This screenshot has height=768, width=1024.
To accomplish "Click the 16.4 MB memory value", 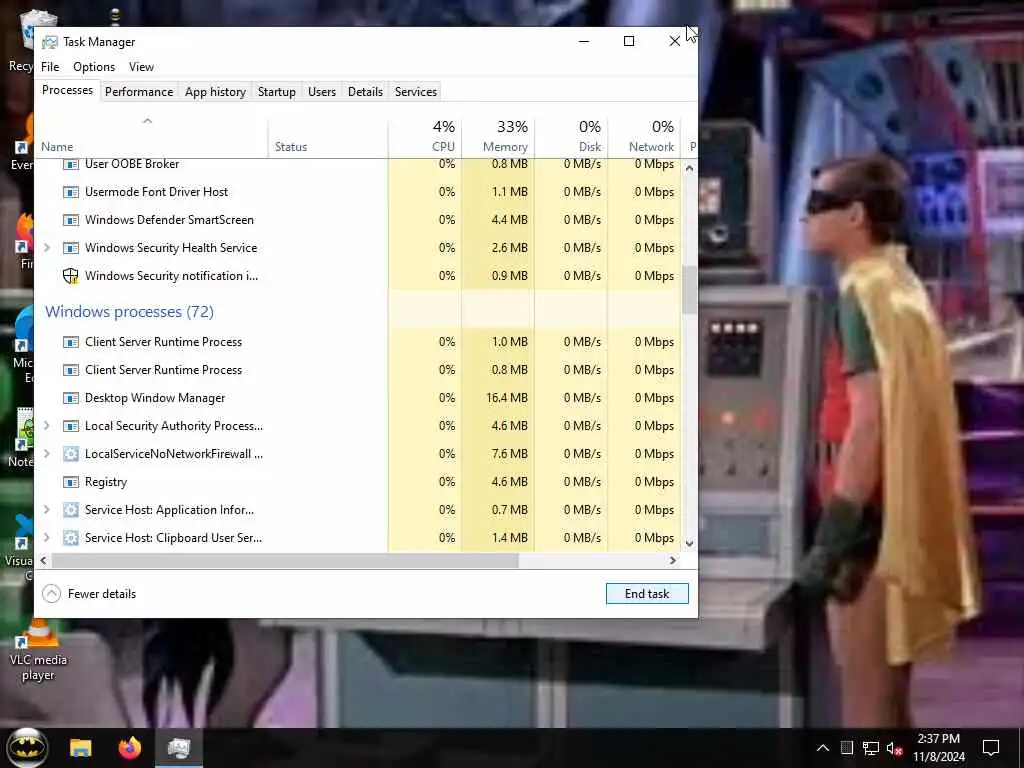I will click(x=507, y=398).
